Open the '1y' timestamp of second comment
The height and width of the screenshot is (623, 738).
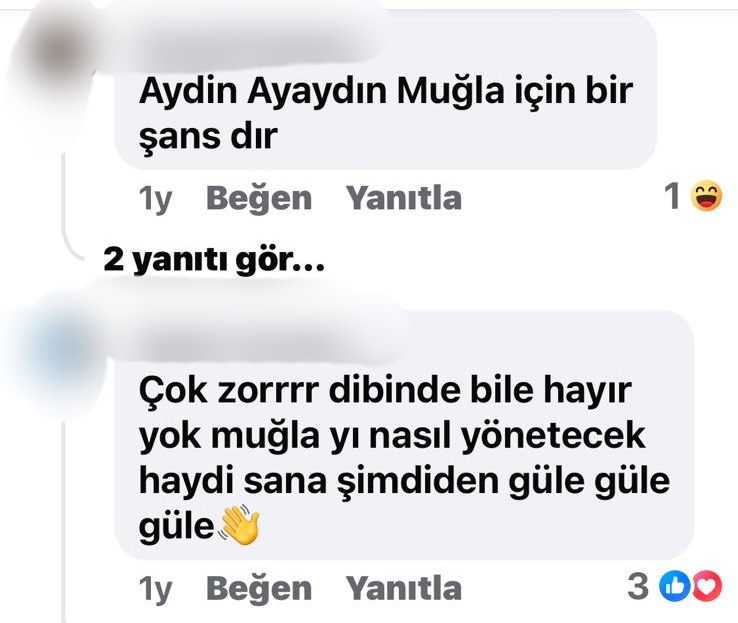pos(155,590)
